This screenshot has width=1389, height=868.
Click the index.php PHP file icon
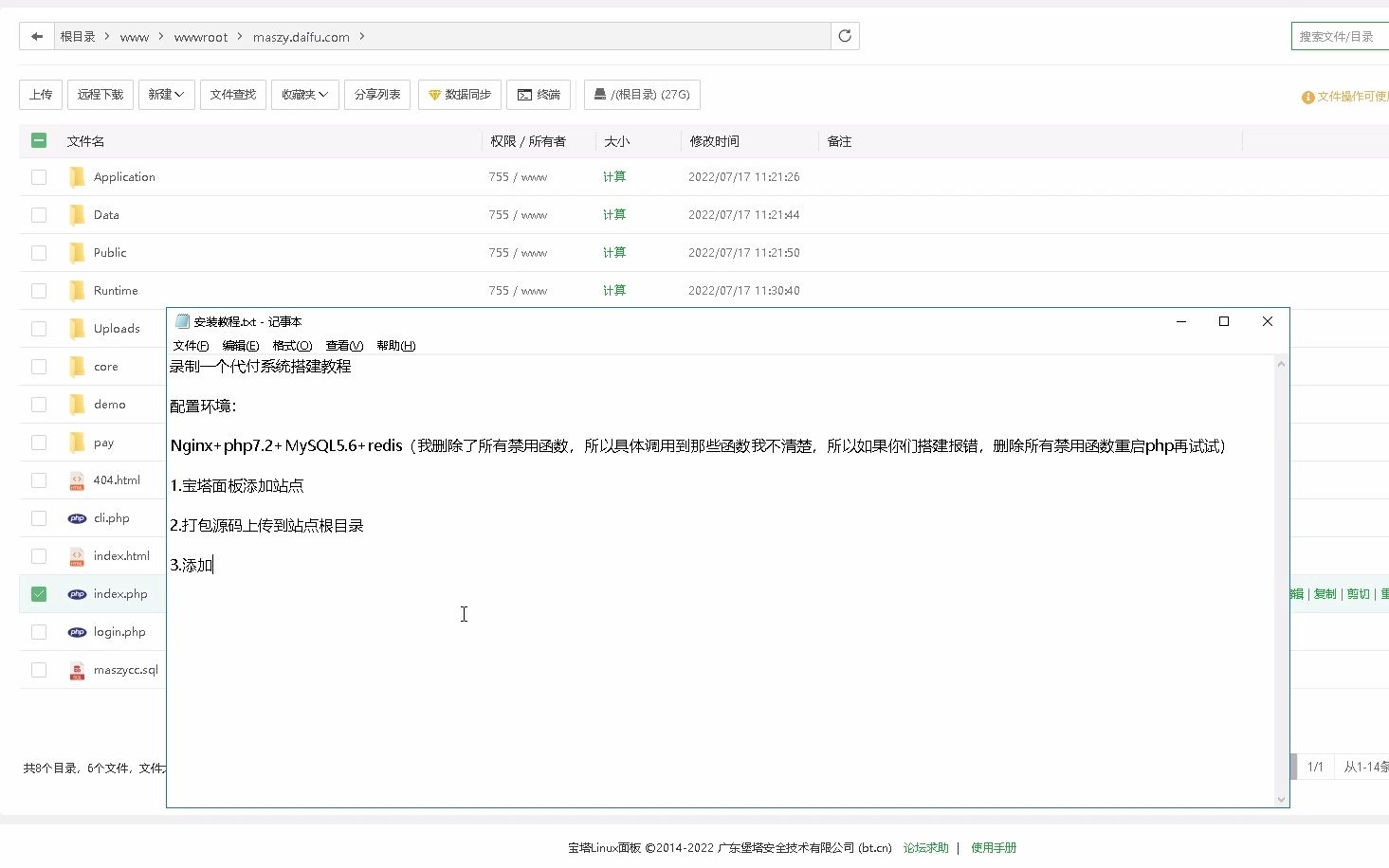click(x=77, y=594)
